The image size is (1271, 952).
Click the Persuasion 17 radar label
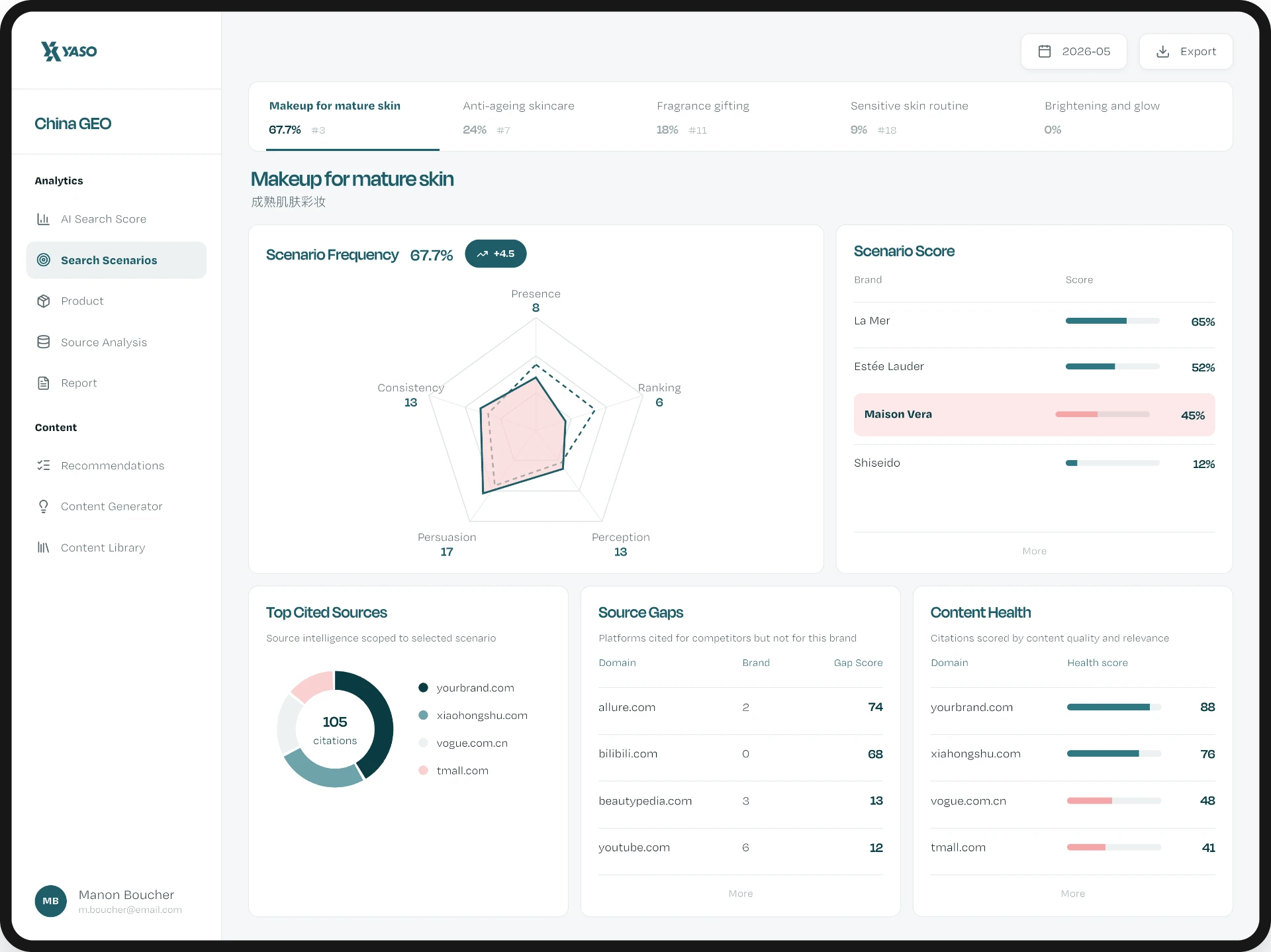(x=447, y=544)
